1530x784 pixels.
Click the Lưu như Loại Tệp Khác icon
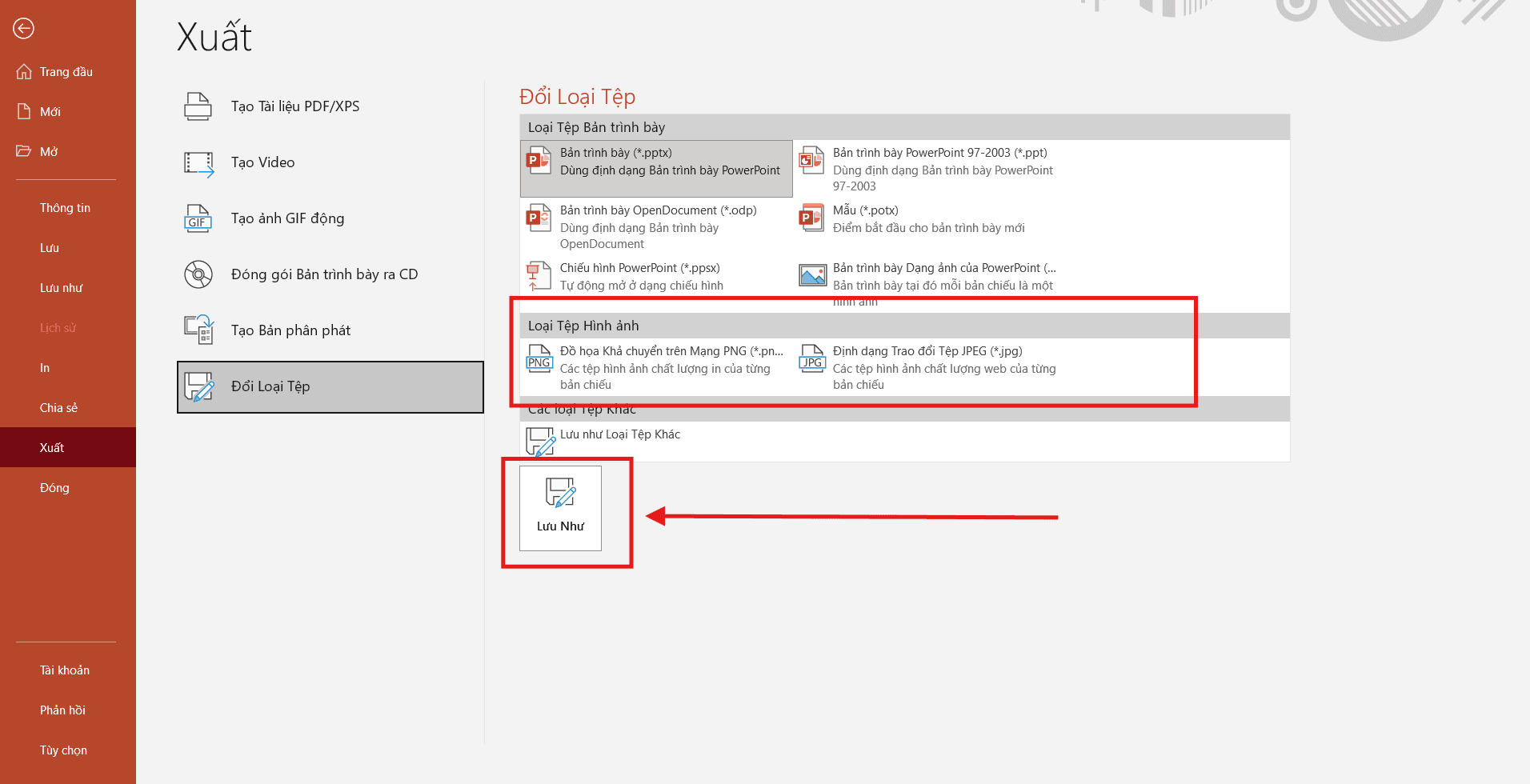pos(540,442)
